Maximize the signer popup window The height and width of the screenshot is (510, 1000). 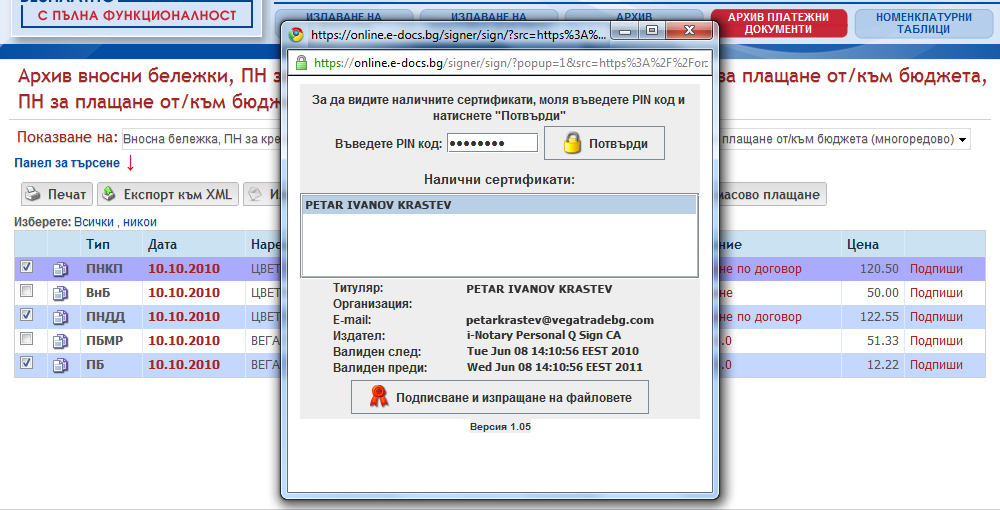[x=651, y=30]
